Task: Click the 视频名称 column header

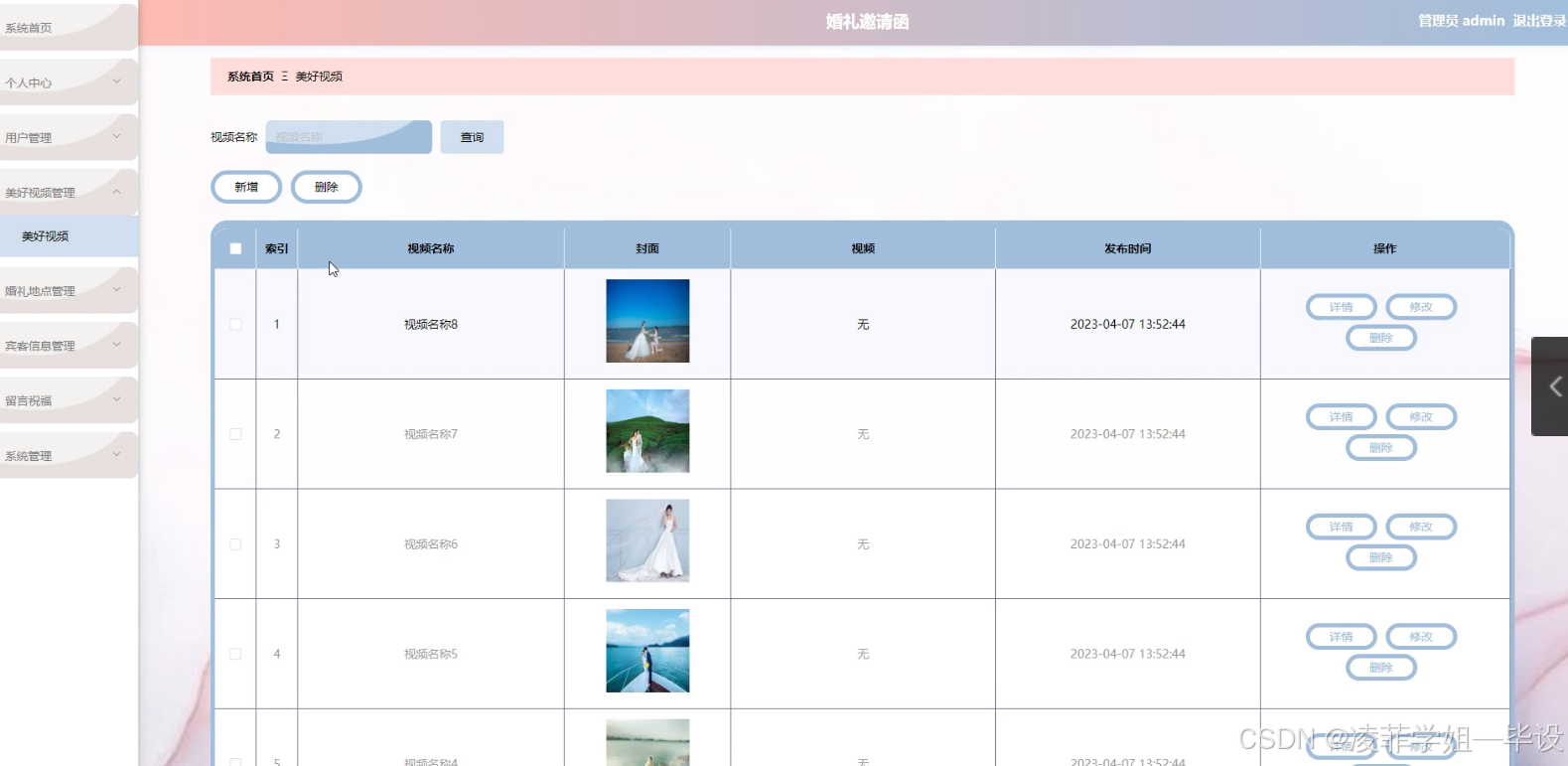Action: click(x=431, y=248)
